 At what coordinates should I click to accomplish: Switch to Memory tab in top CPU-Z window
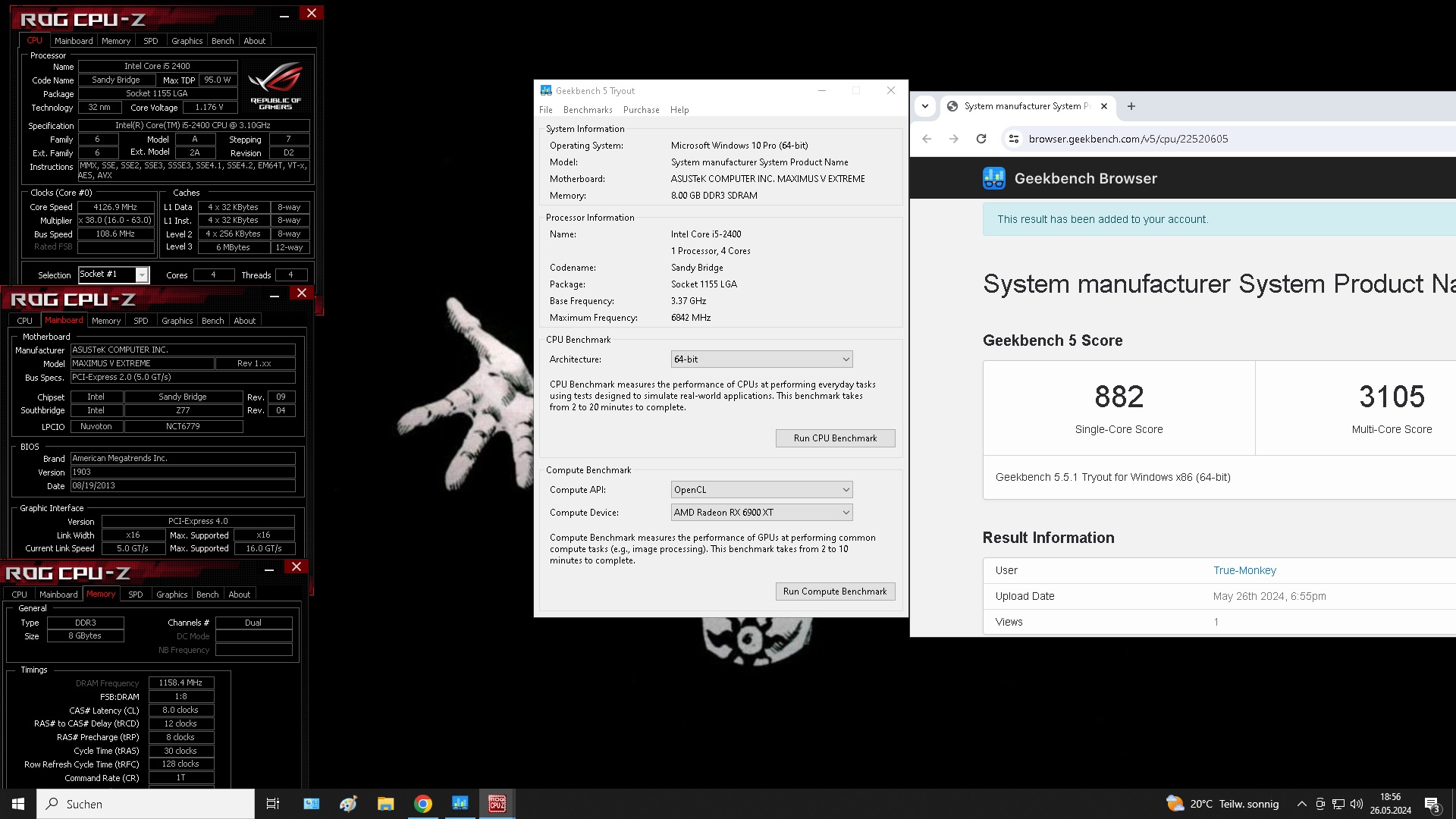point(116,41)
